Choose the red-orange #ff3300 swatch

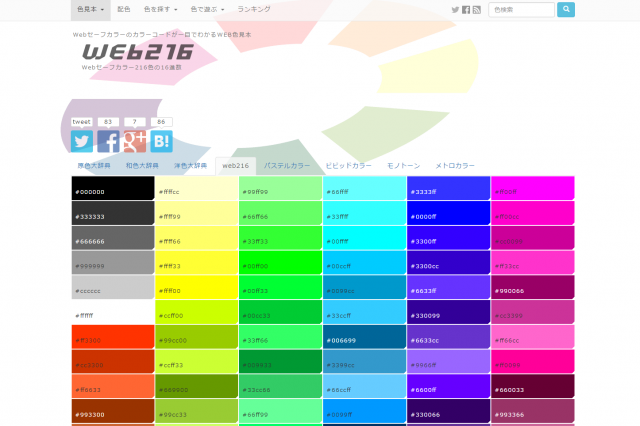113,337
